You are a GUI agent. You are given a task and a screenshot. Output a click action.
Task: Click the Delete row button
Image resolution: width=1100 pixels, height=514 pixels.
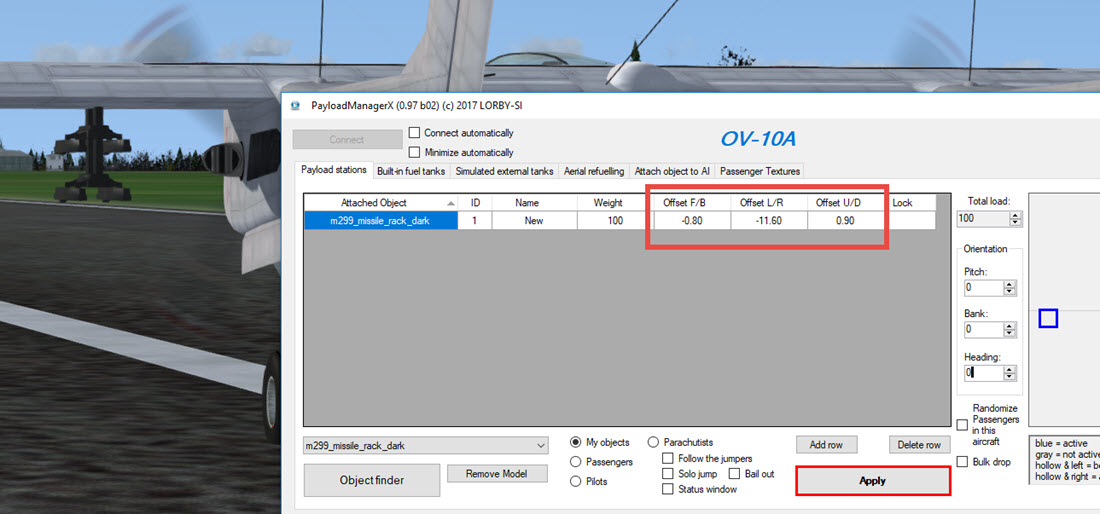coord(919,444)
